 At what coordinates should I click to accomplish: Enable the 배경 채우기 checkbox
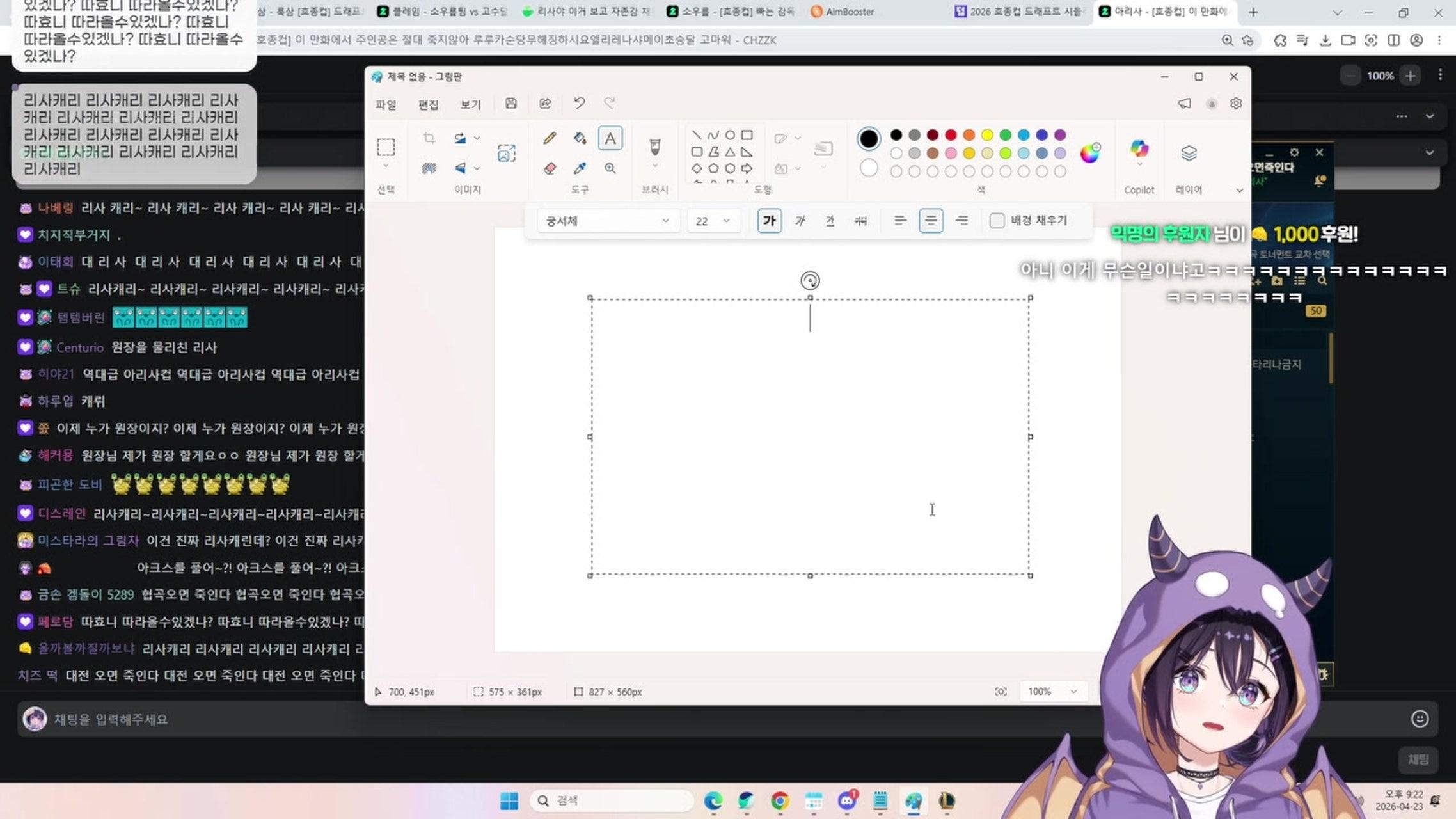click(x=997, y=221)
